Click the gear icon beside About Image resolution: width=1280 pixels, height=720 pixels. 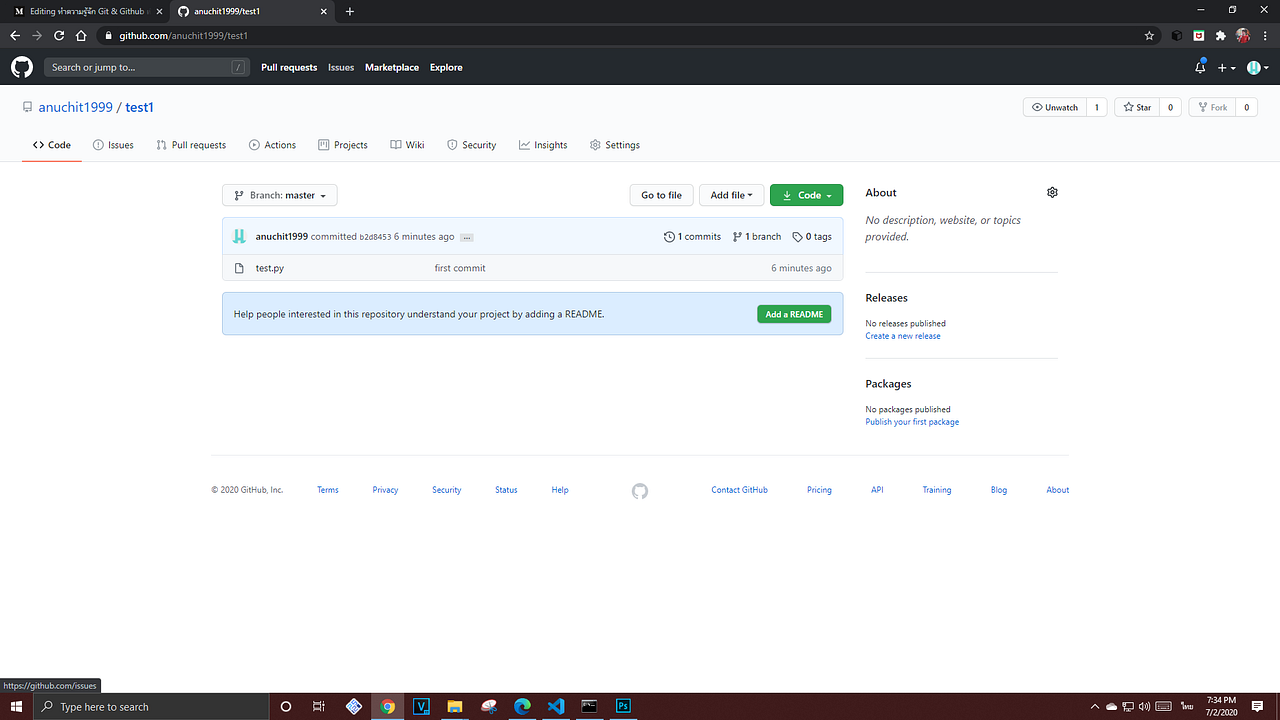[x=1051, y=192]
